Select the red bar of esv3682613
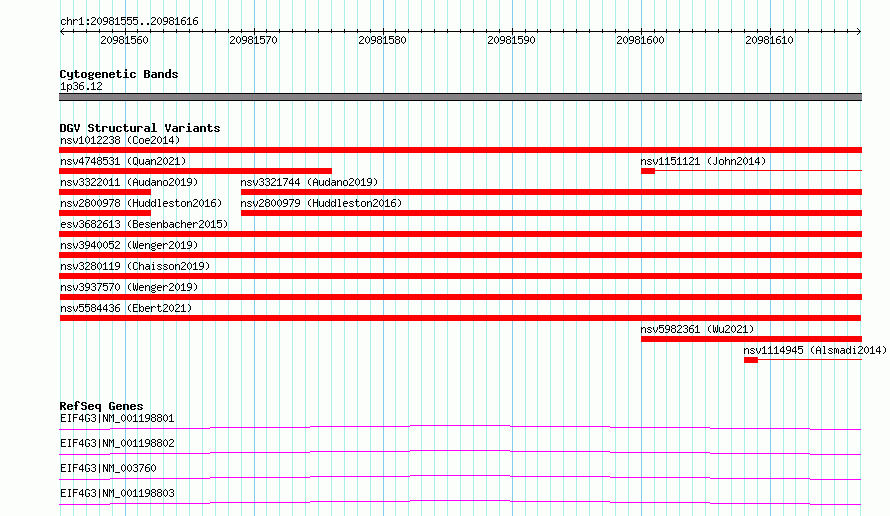Screen dimensions: 890x516 [x=460, y=234]
